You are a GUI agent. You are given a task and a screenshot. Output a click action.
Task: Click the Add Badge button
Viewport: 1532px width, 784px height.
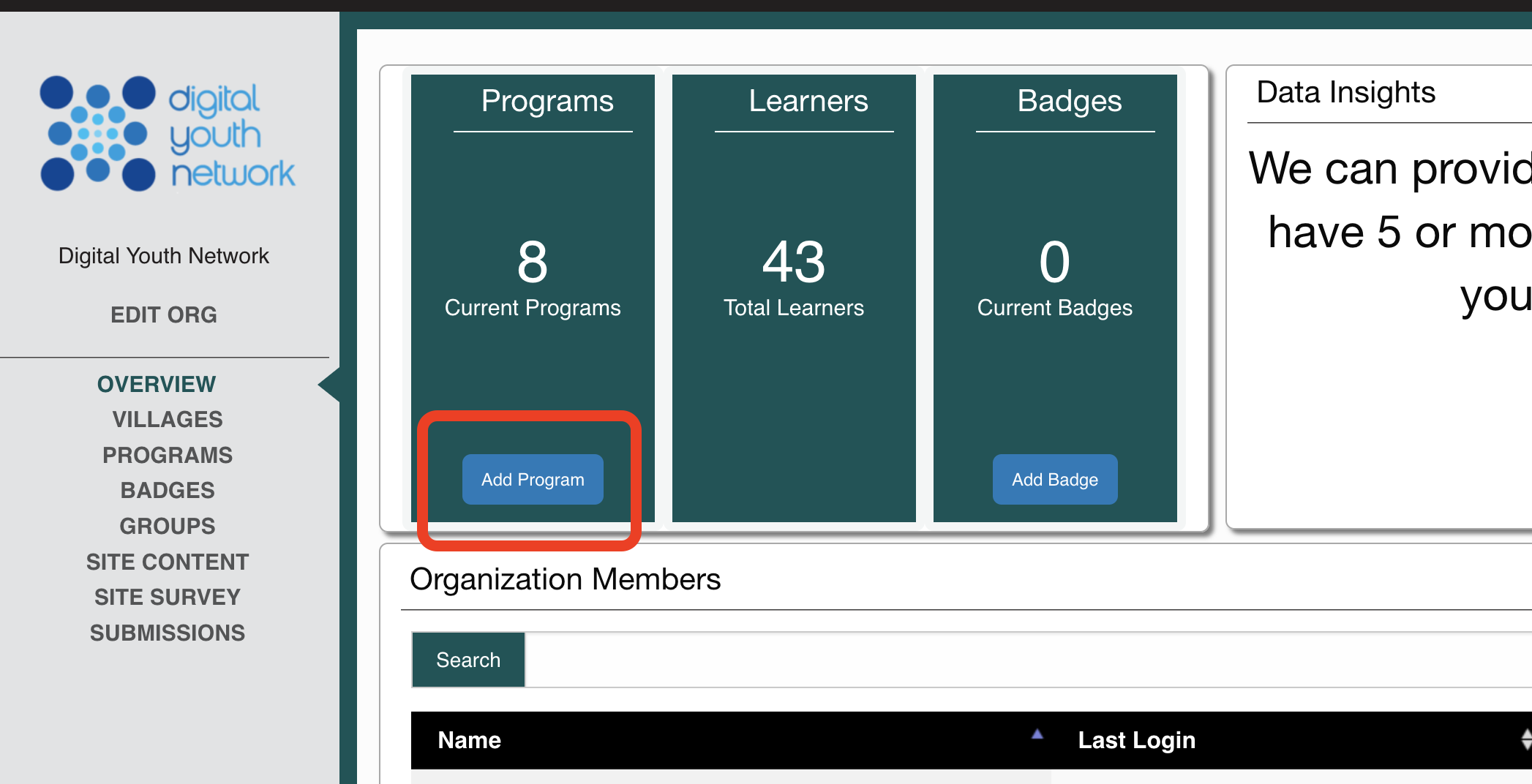click(x=1055, y=479)
